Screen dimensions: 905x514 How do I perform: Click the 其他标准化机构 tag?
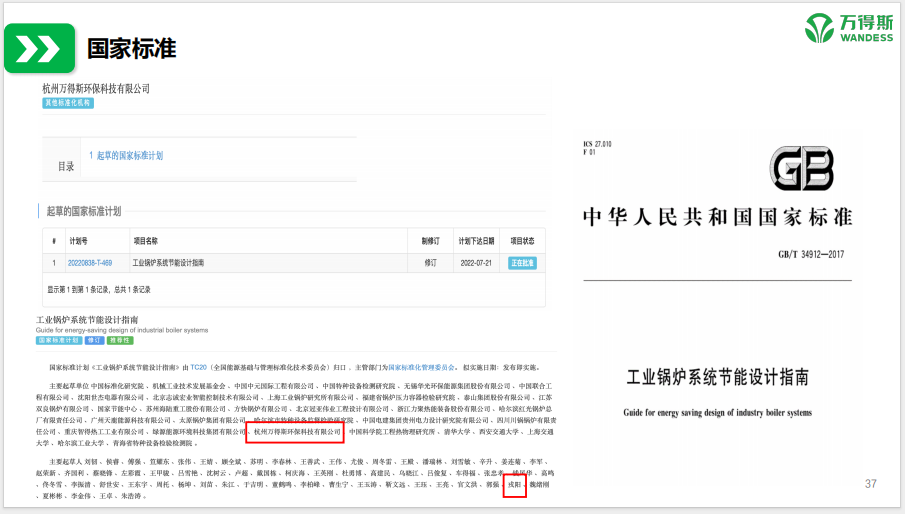click(67, 103)
